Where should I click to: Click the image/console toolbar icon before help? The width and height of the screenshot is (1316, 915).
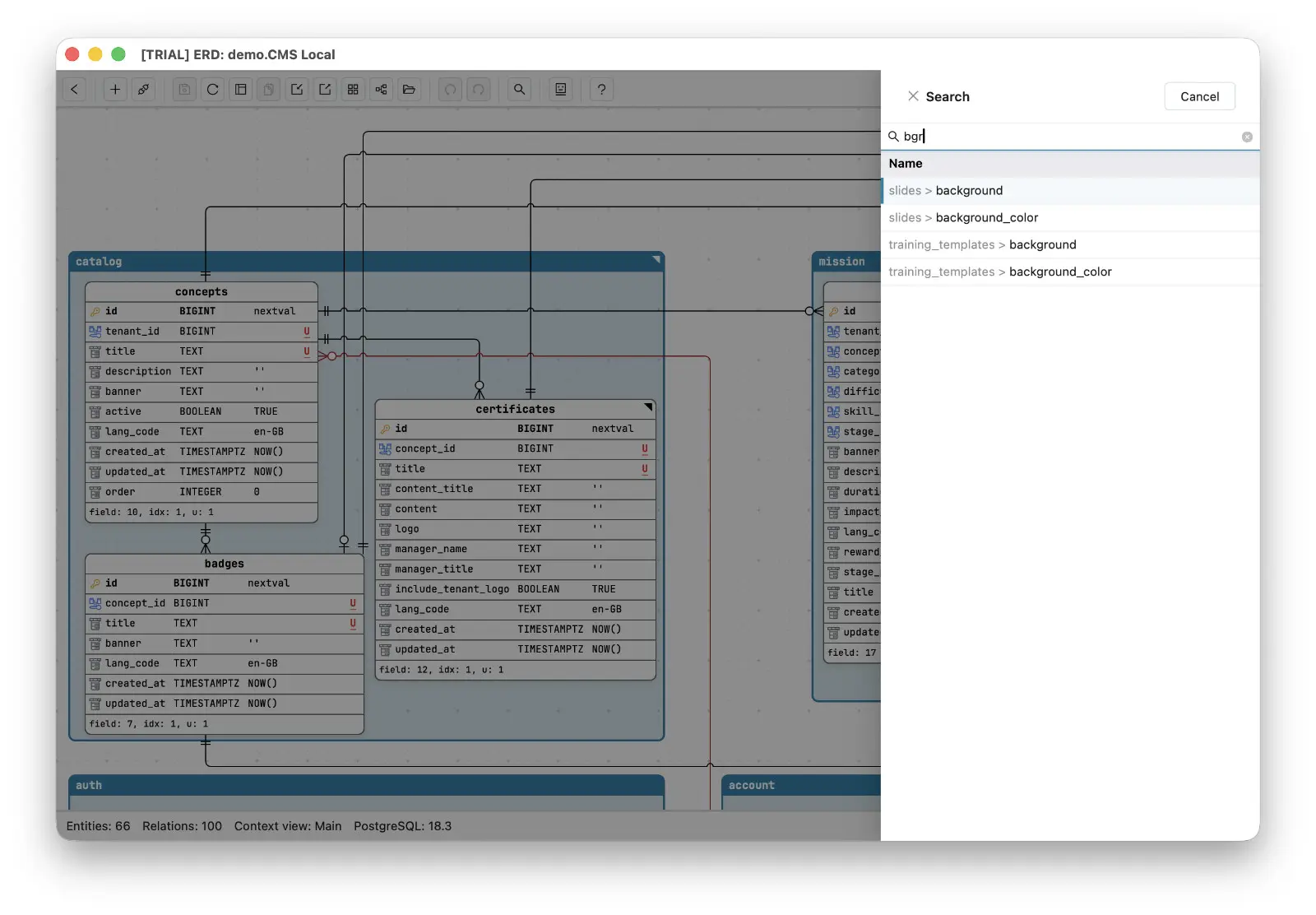[x=561, y=90]
